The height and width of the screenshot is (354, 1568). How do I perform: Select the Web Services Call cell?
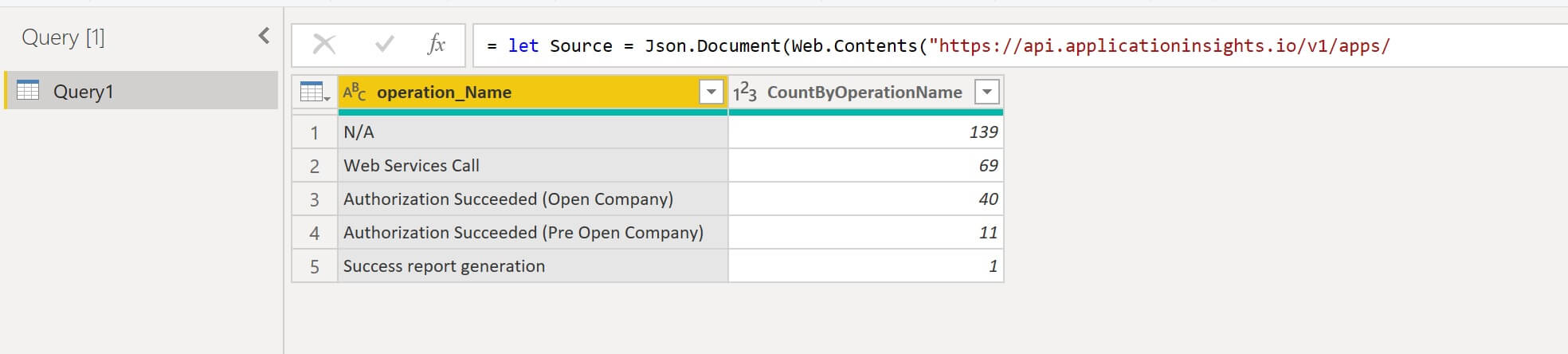pyautogui.click(x=533, y=166)
